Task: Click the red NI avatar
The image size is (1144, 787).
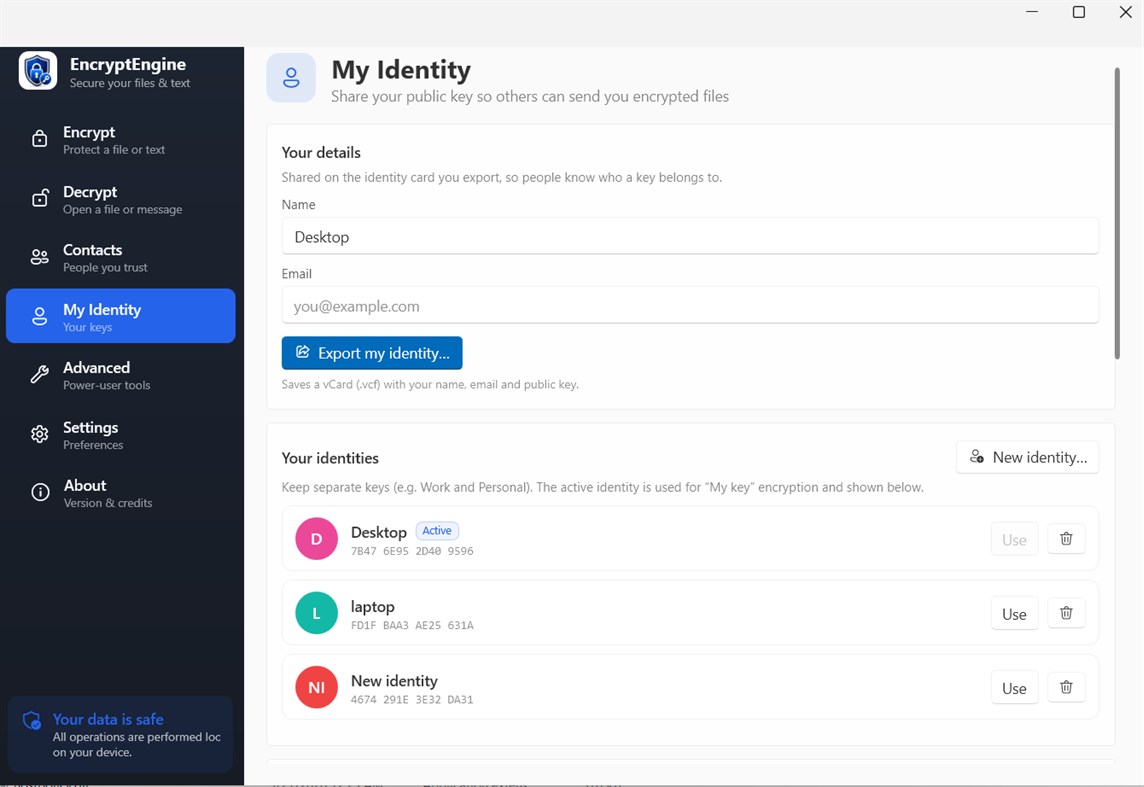Action: [x=317, y=688]
